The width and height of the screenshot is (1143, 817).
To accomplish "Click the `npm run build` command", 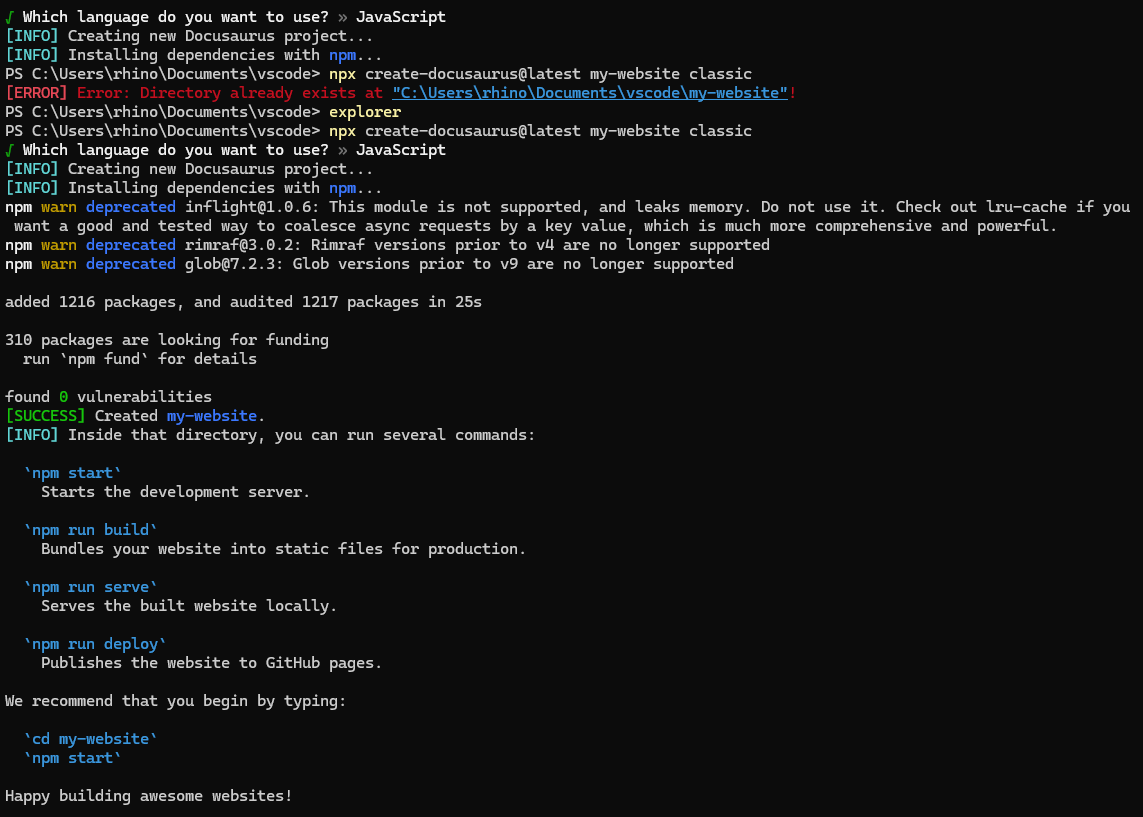I will click(x=91, y=530).
